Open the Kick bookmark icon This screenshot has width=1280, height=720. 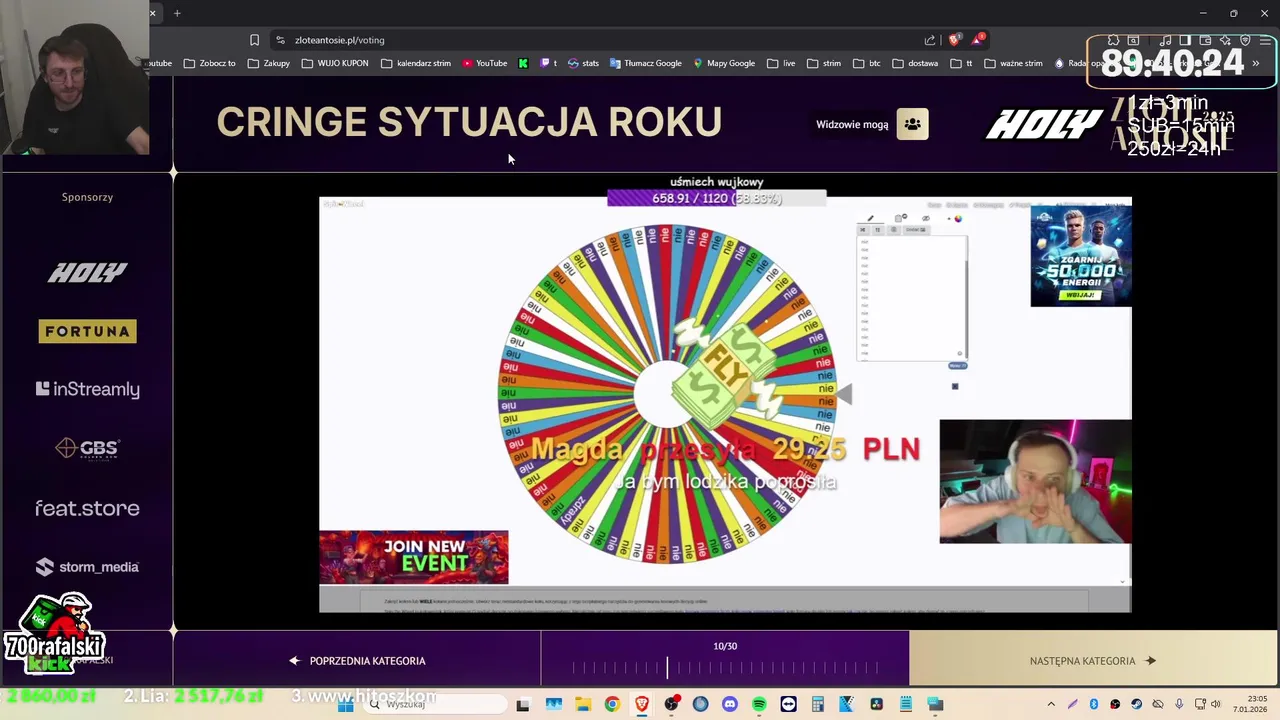click(x=523, y=63)
